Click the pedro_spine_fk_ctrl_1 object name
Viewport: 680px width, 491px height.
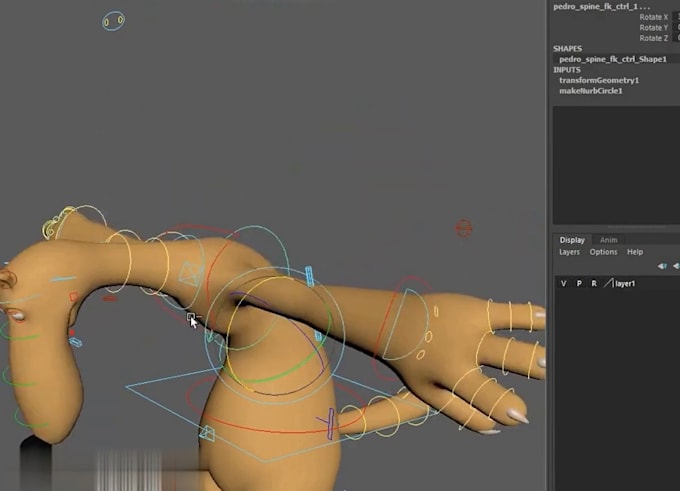coord(601,7)
